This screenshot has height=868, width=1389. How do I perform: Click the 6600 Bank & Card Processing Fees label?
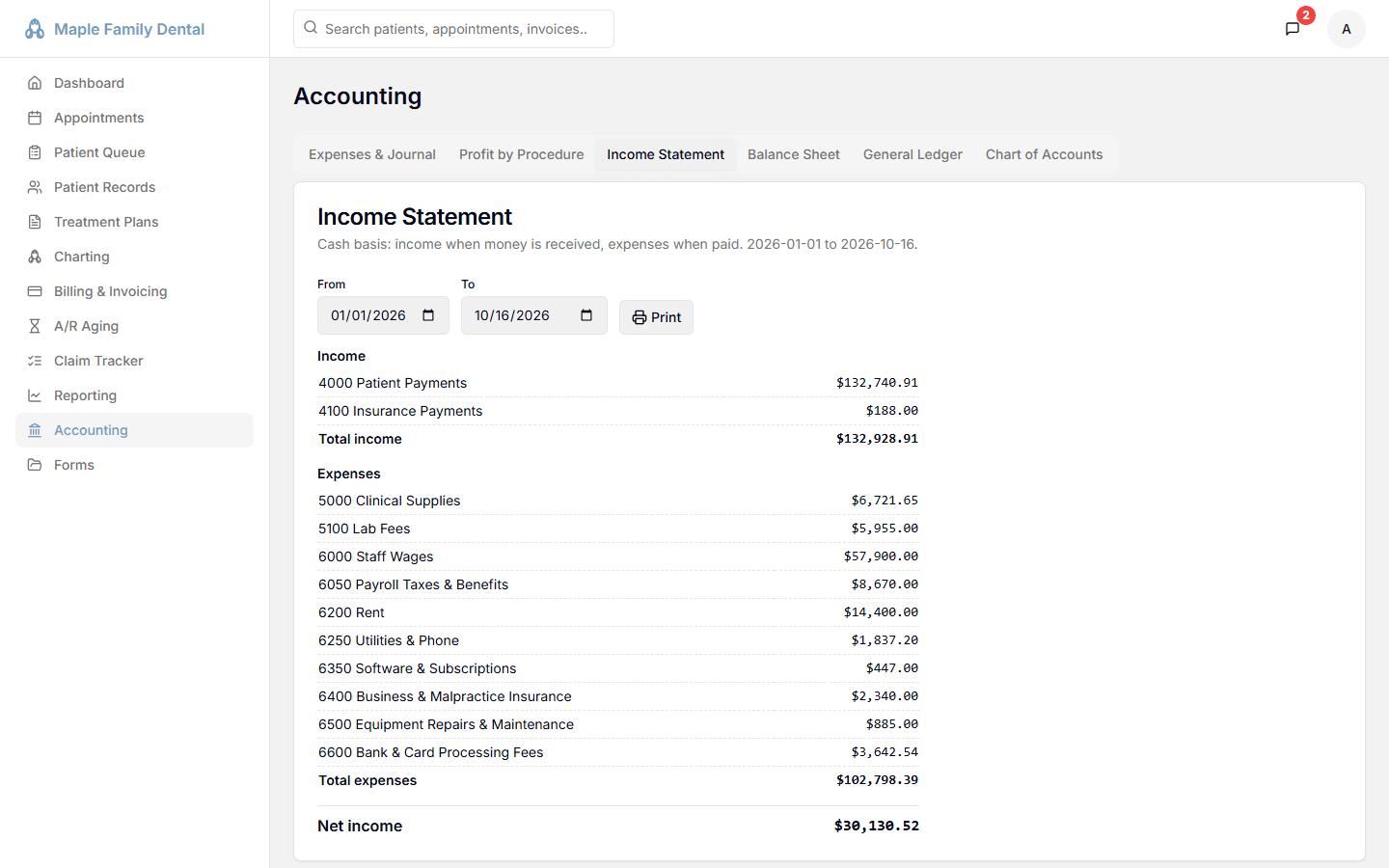(x=431, y=752)
